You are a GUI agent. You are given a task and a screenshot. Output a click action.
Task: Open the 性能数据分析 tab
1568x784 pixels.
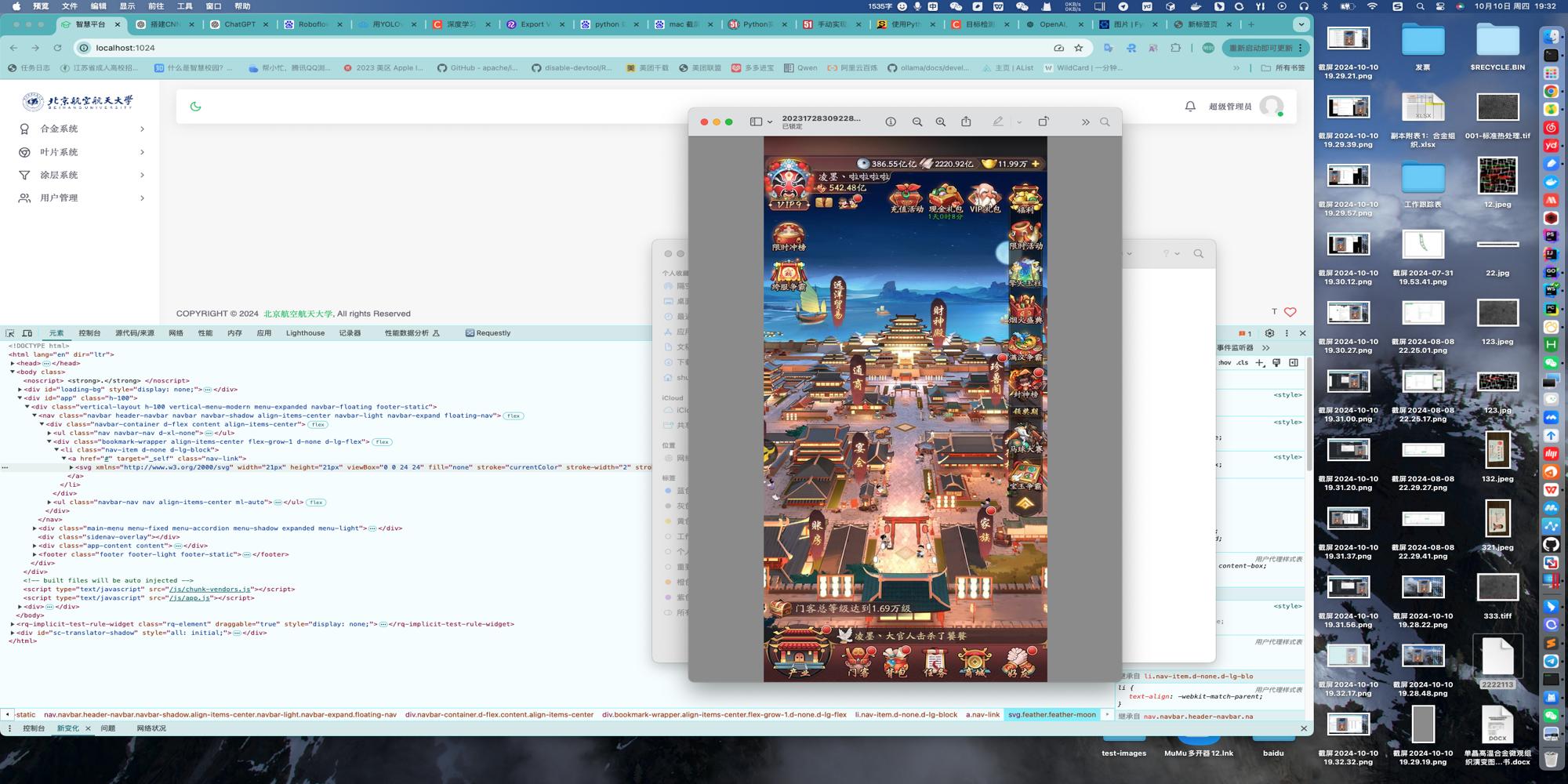click(412, 333)
